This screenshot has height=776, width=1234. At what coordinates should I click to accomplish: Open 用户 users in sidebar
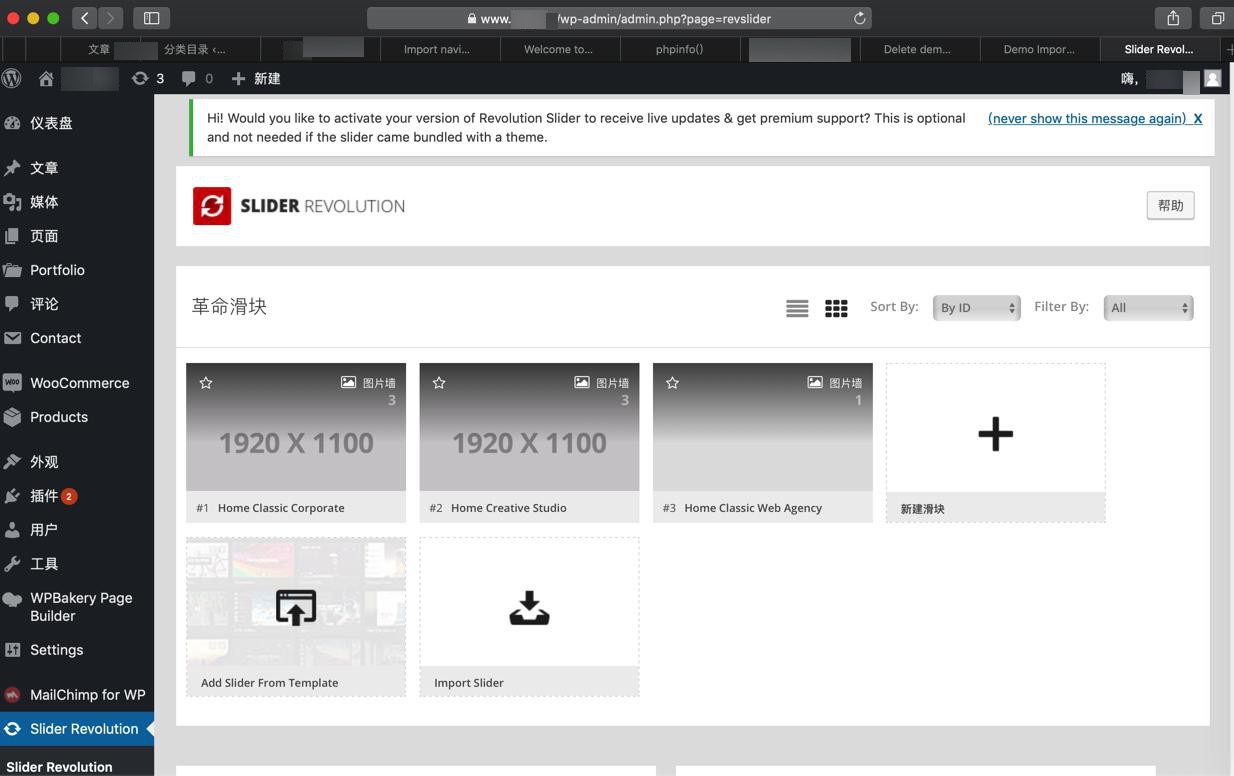77,530
